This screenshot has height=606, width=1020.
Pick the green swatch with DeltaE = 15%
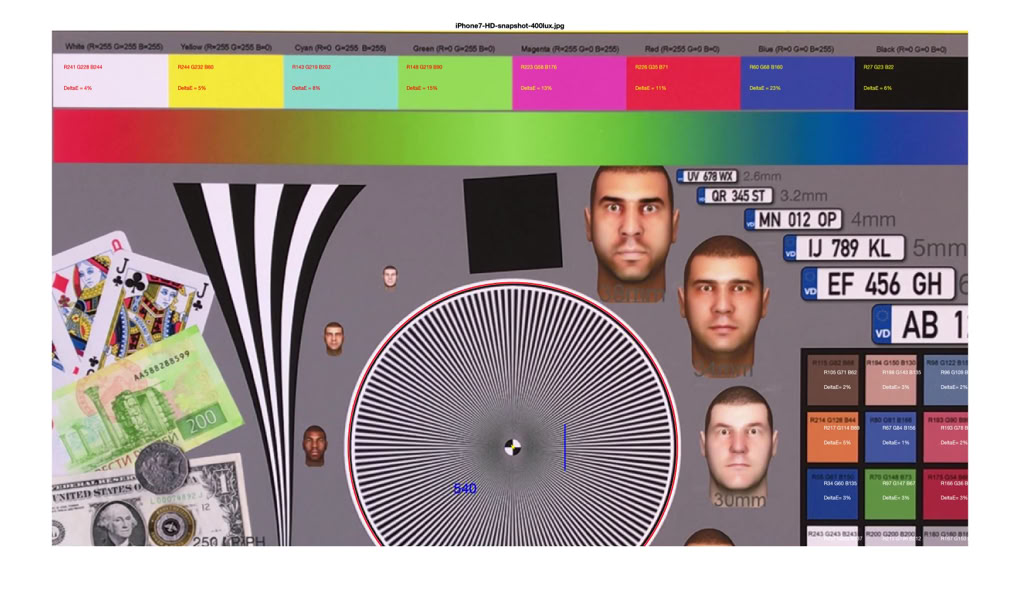click(455, 82)
